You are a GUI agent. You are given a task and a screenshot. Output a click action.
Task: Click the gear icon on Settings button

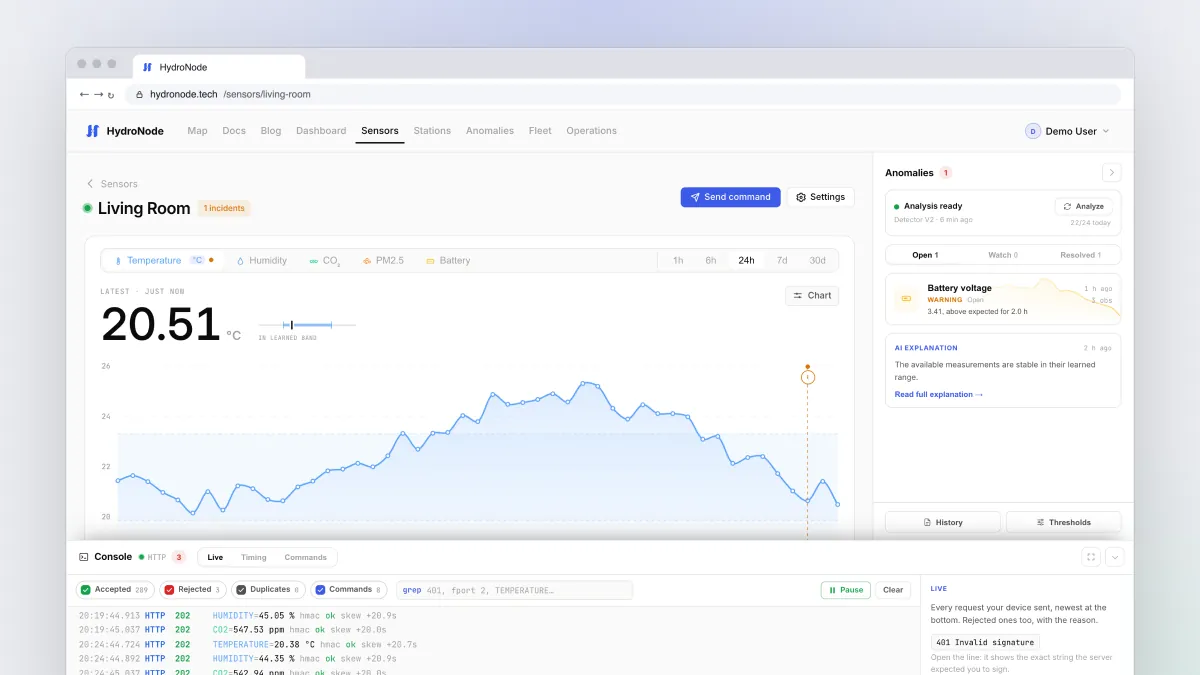pyautogui.click(x=801, y=197)
